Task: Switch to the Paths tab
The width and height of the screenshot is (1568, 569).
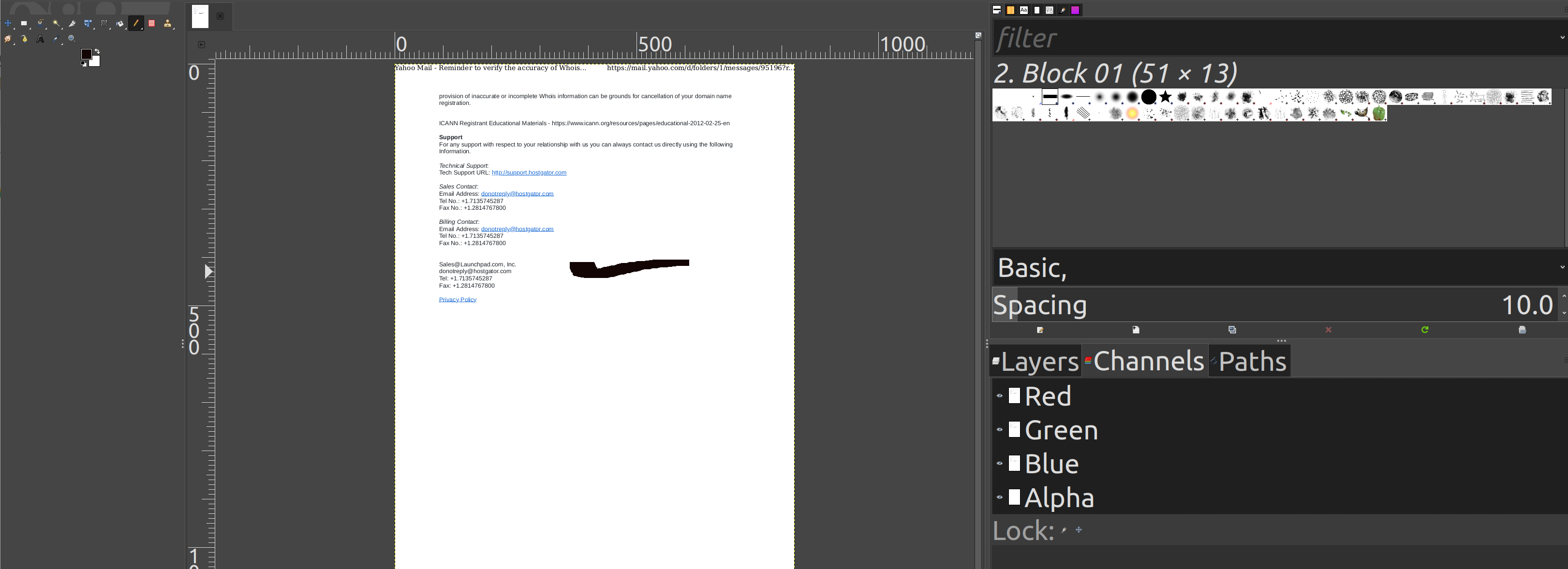Action: tap(1250, 361)
